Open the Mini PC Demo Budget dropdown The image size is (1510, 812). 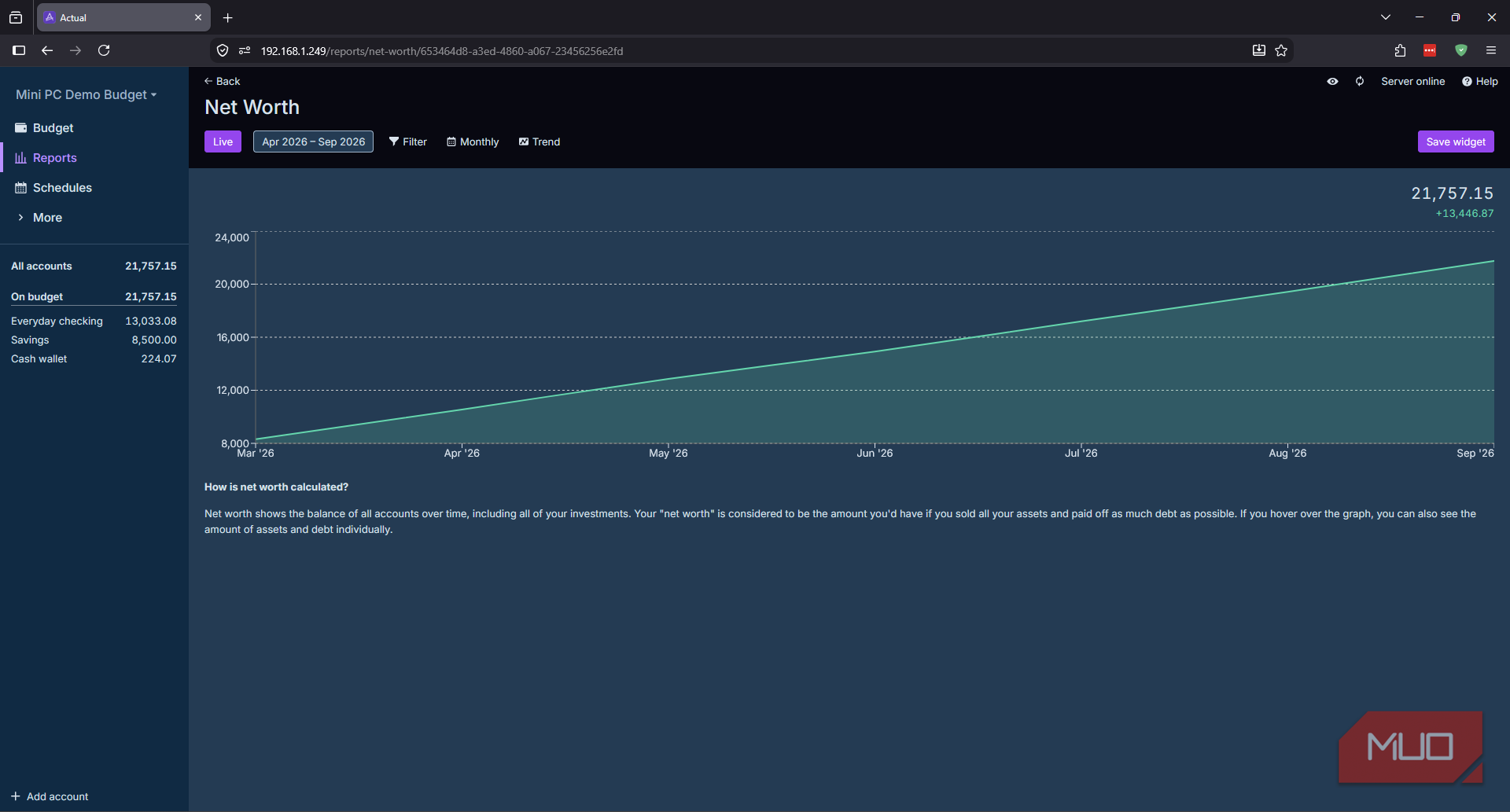(87, 94)
